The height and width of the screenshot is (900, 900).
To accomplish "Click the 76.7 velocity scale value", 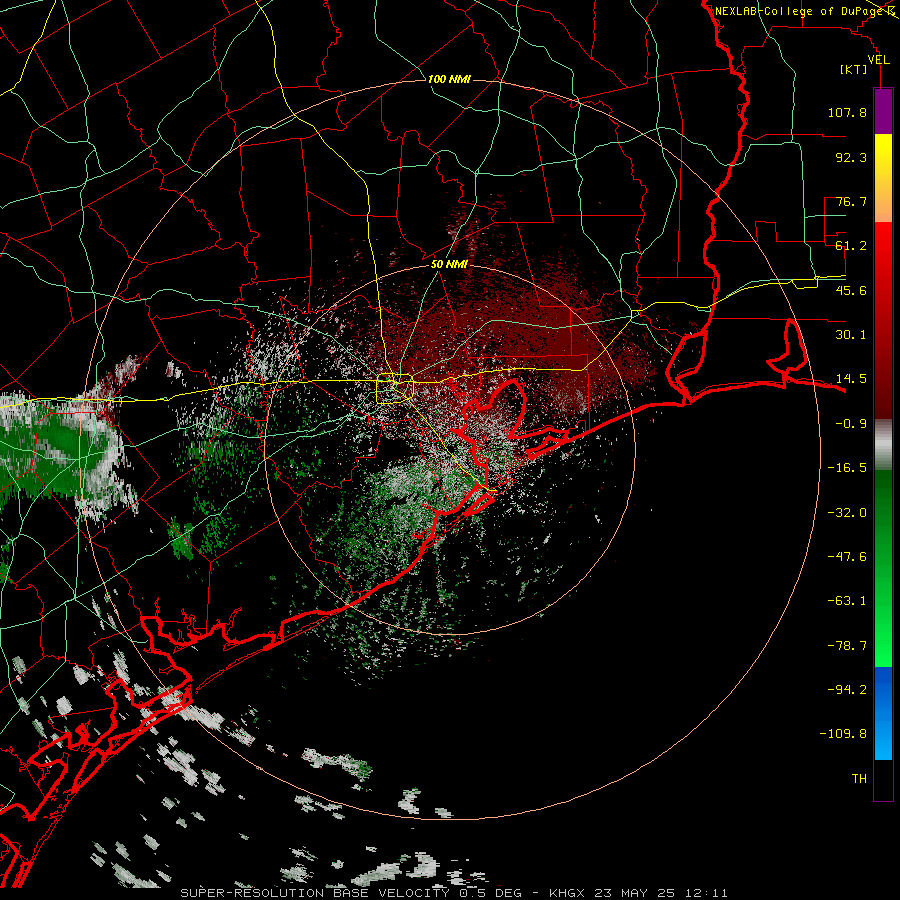I will pyautogui.click(x=851, y=201).
